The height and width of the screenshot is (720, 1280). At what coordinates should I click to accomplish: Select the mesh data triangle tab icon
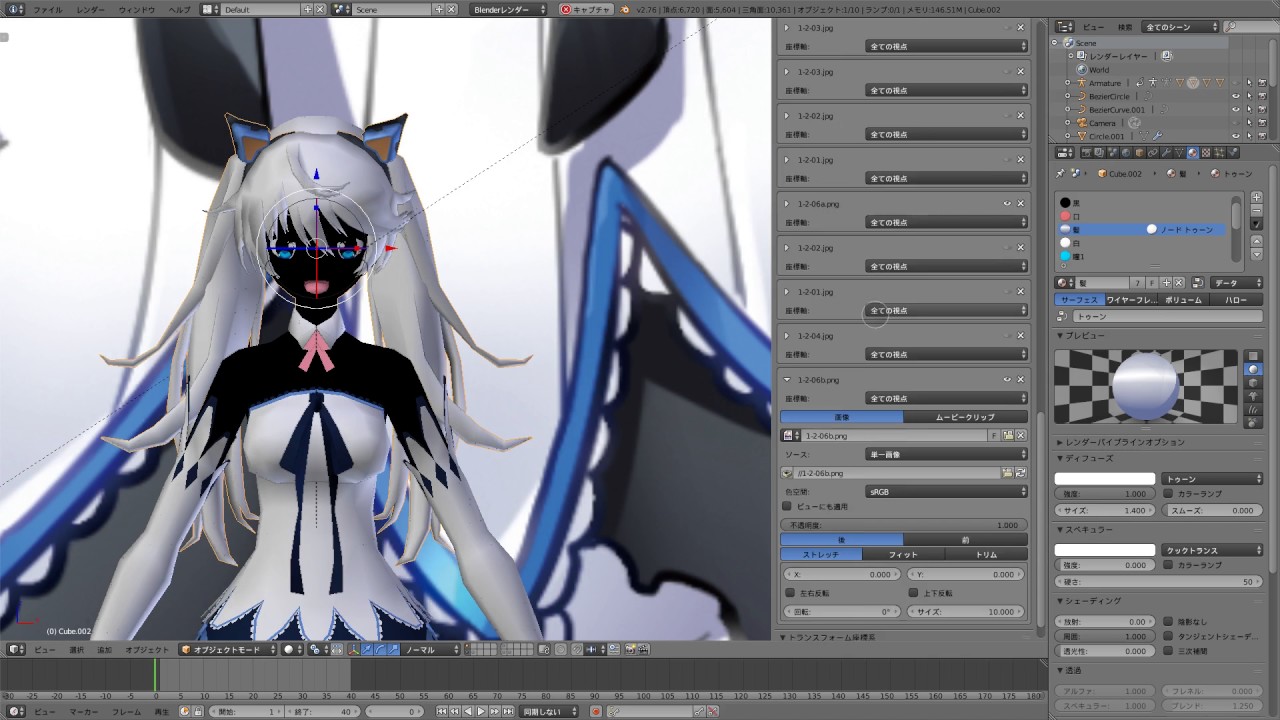point(1179,152)
